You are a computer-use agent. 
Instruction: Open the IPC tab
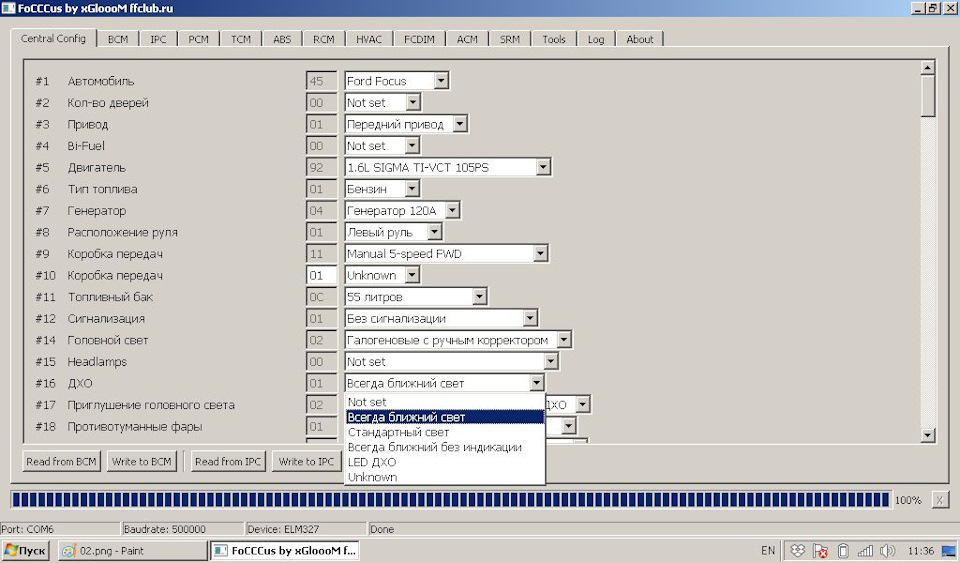pyautogui.click(x=158, y=39)
